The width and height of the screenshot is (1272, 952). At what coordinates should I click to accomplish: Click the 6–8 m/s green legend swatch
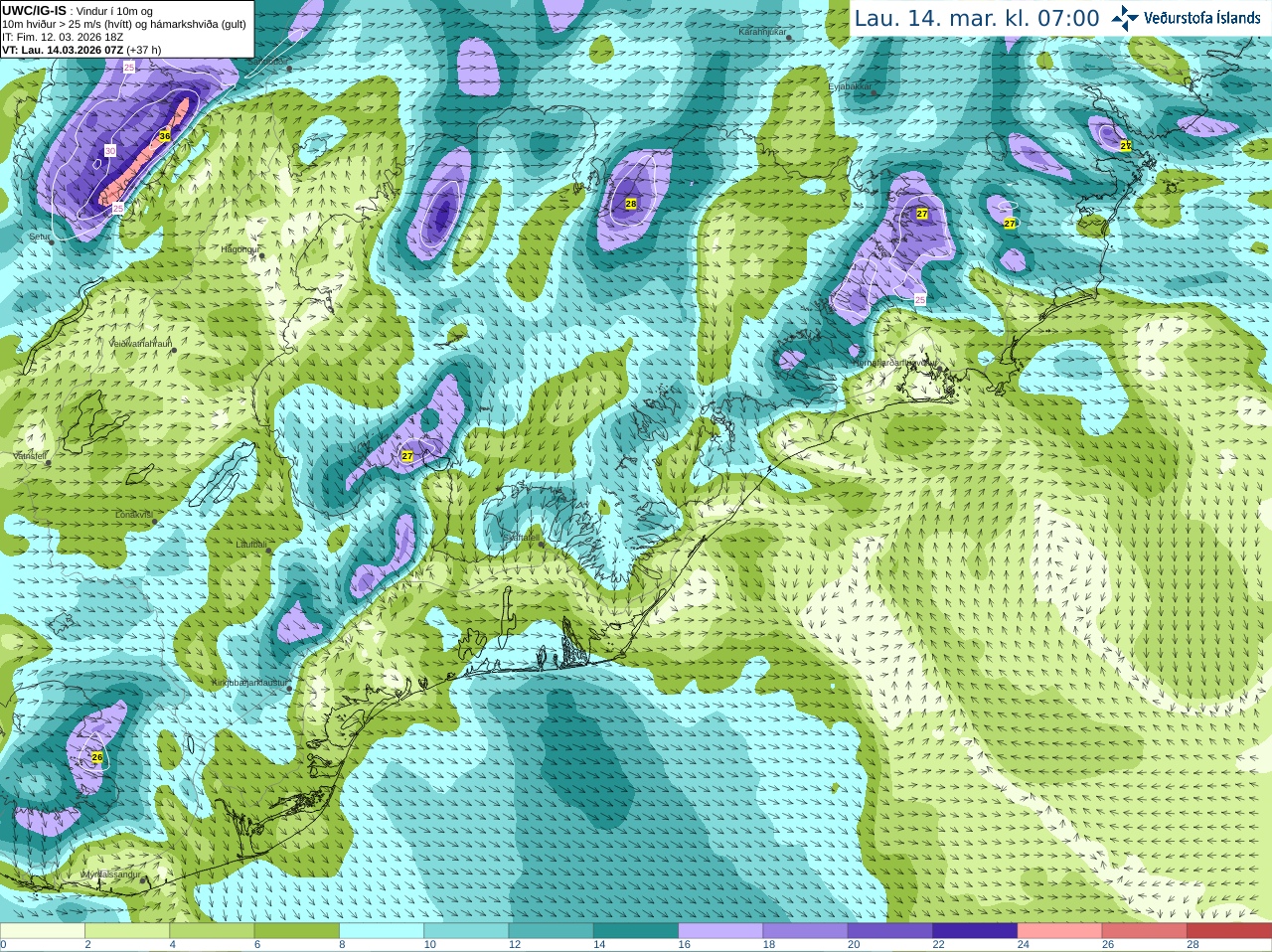[297, 931]
